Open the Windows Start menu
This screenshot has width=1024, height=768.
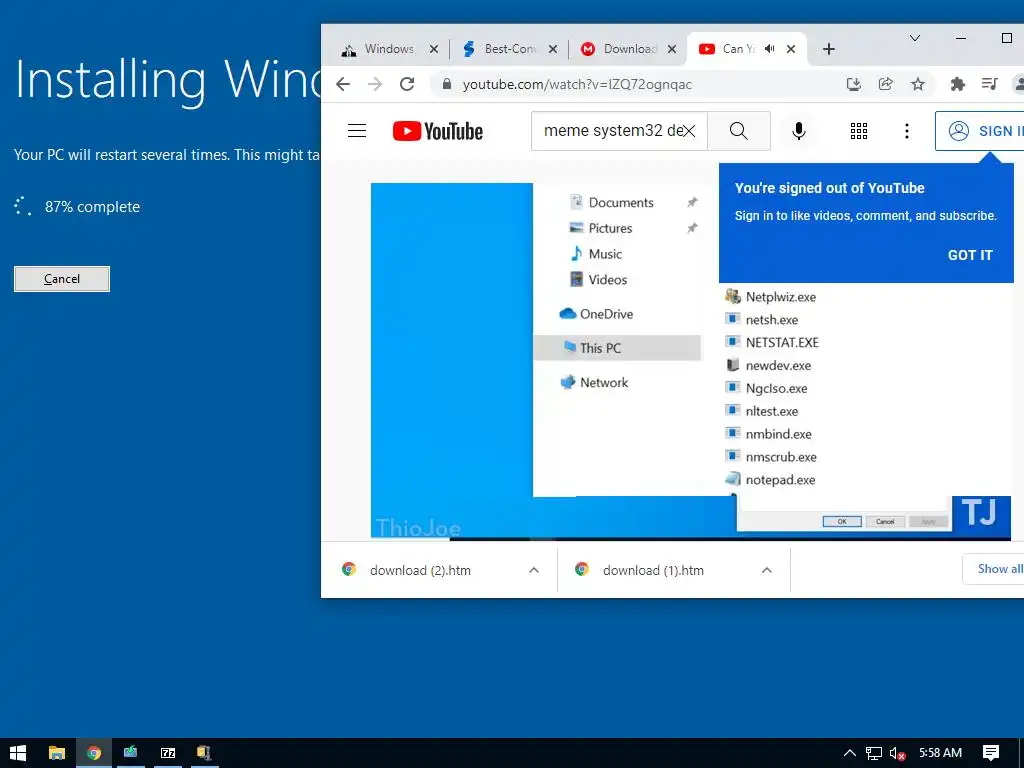point(18,753)
